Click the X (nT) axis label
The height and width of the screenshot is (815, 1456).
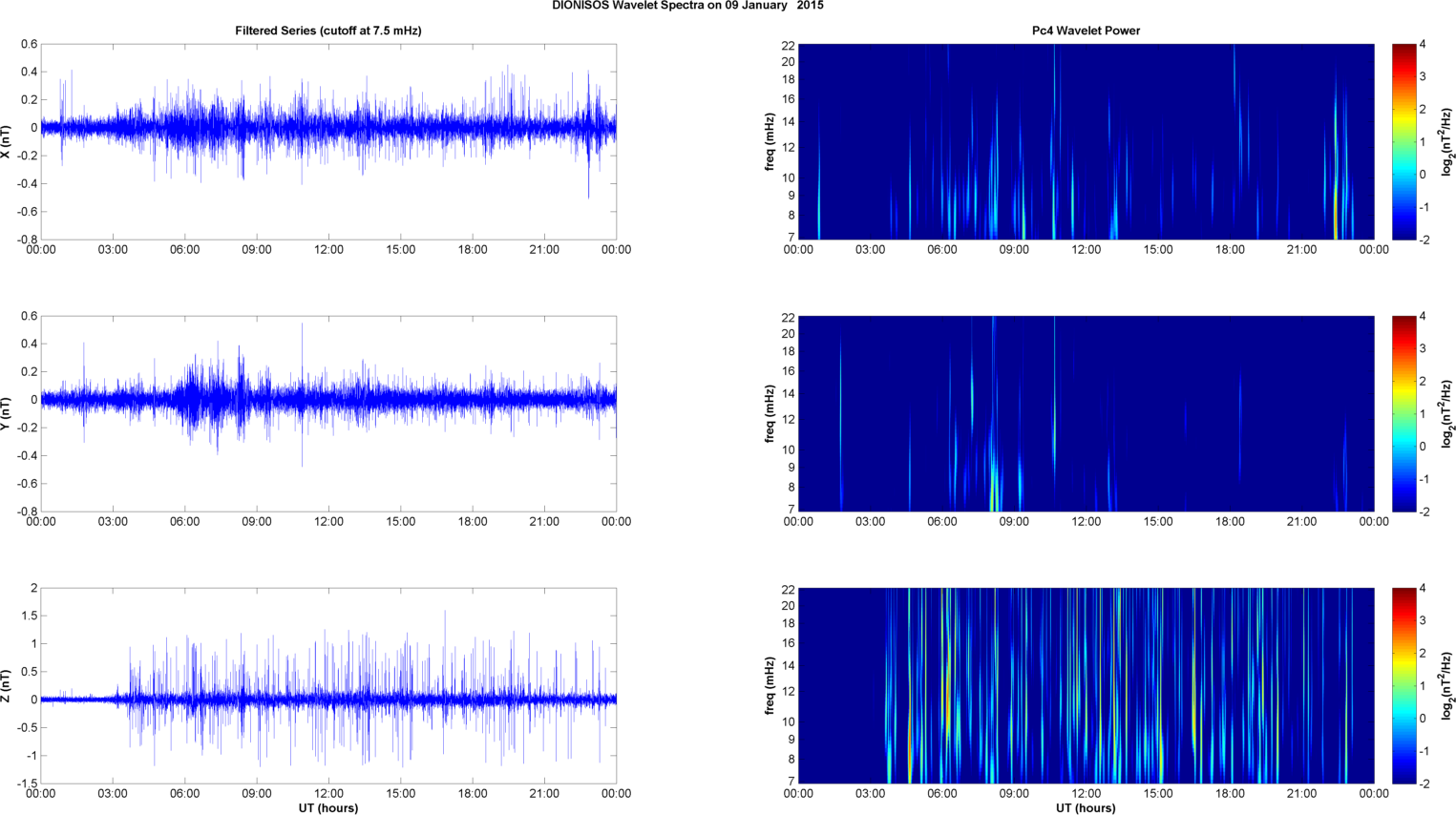(x=7, y=141)
